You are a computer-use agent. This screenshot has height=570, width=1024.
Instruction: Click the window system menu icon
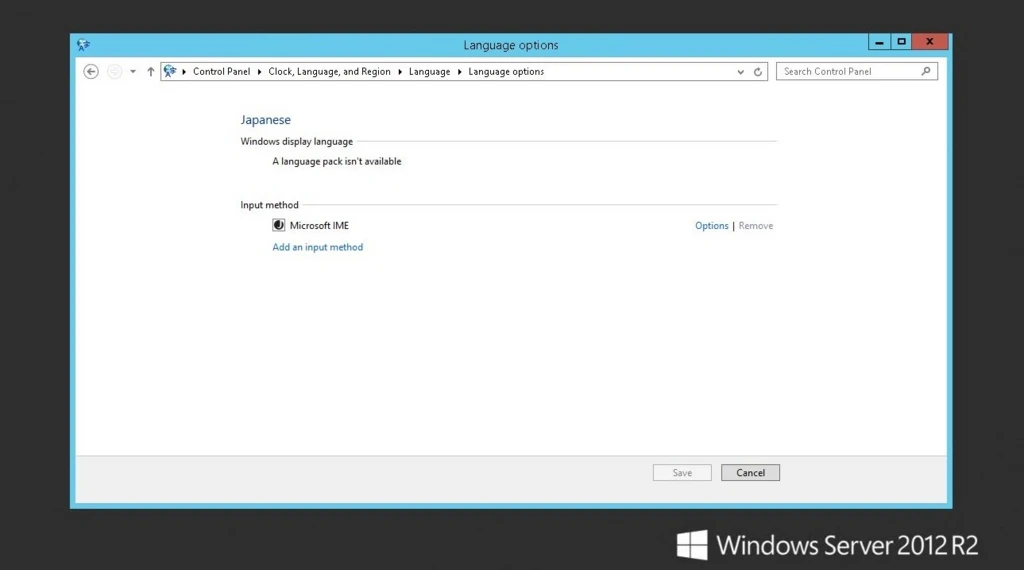[84, 44]
